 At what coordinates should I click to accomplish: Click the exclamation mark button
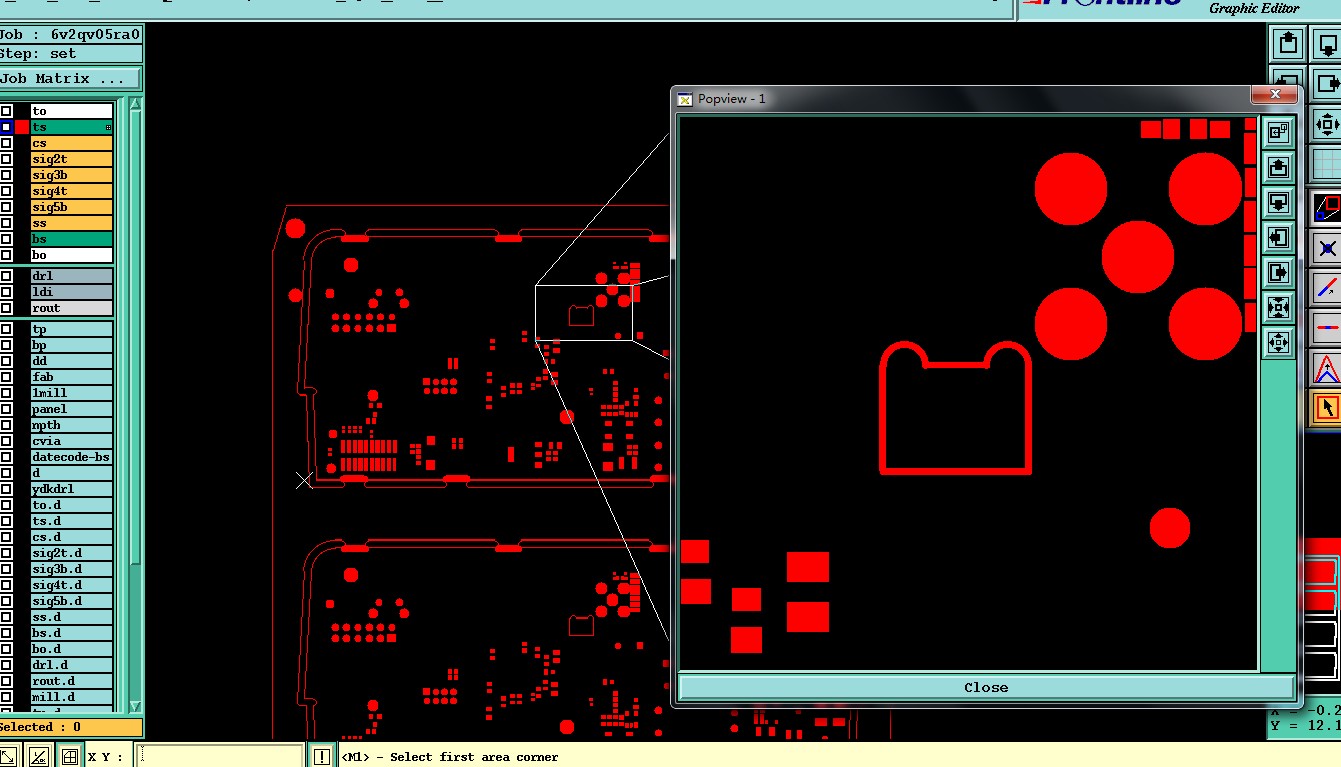coord(321,757)
